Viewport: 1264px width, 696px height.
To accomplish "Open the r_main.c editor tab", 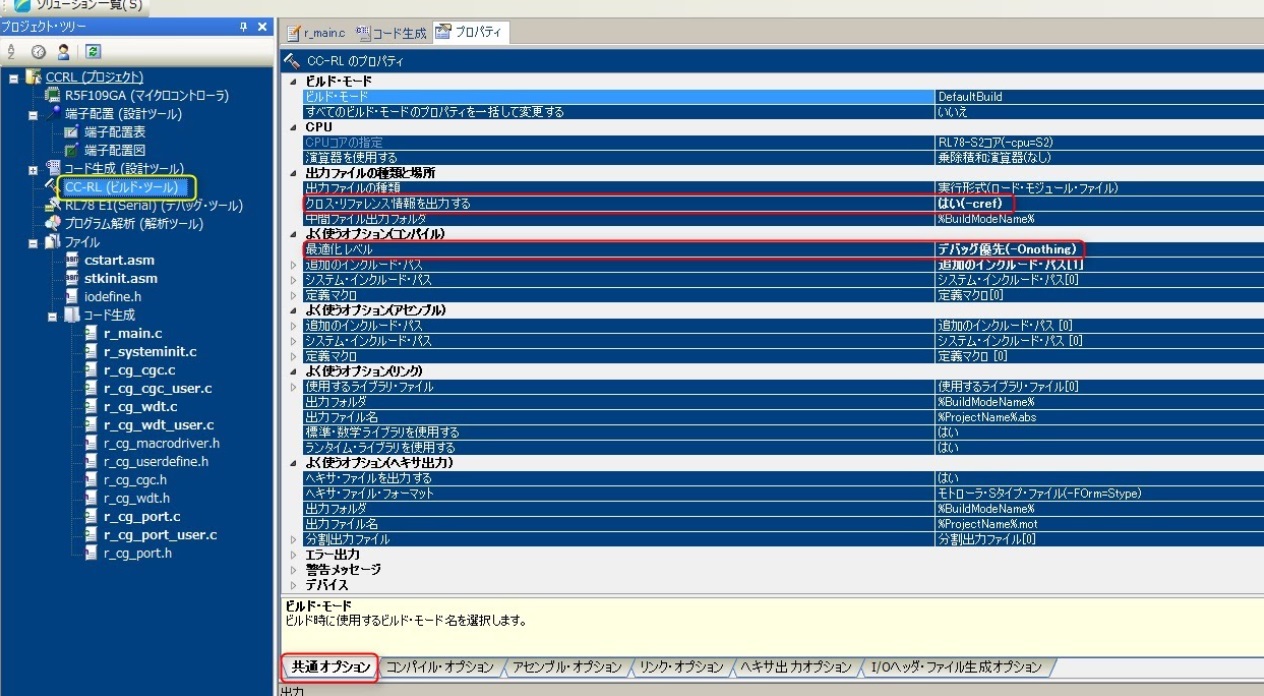I will point(316,33).
